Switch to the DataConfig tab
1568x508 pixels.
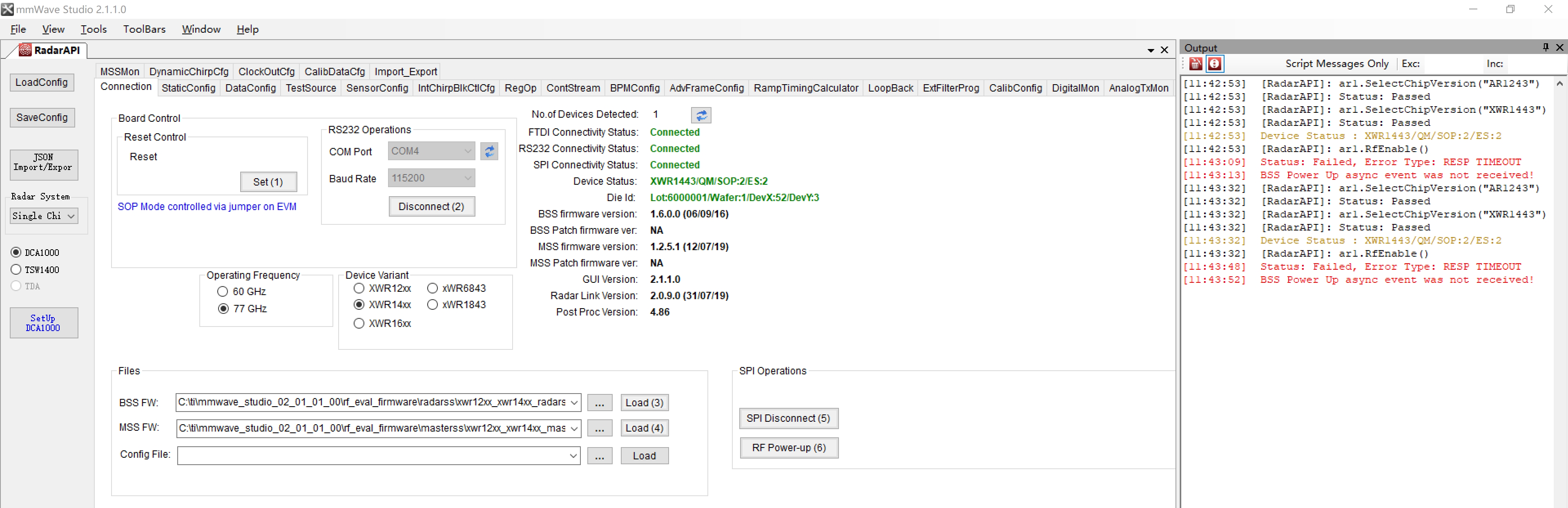[x=250, y=88]
